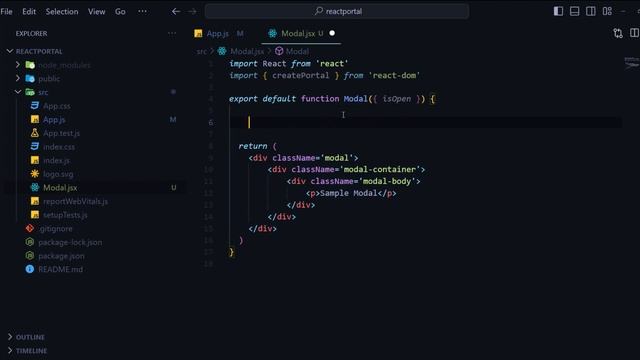The image size is (640, 360).
Task: Click the Modal symbol breadcrumb
Action: tap(297, 51)
